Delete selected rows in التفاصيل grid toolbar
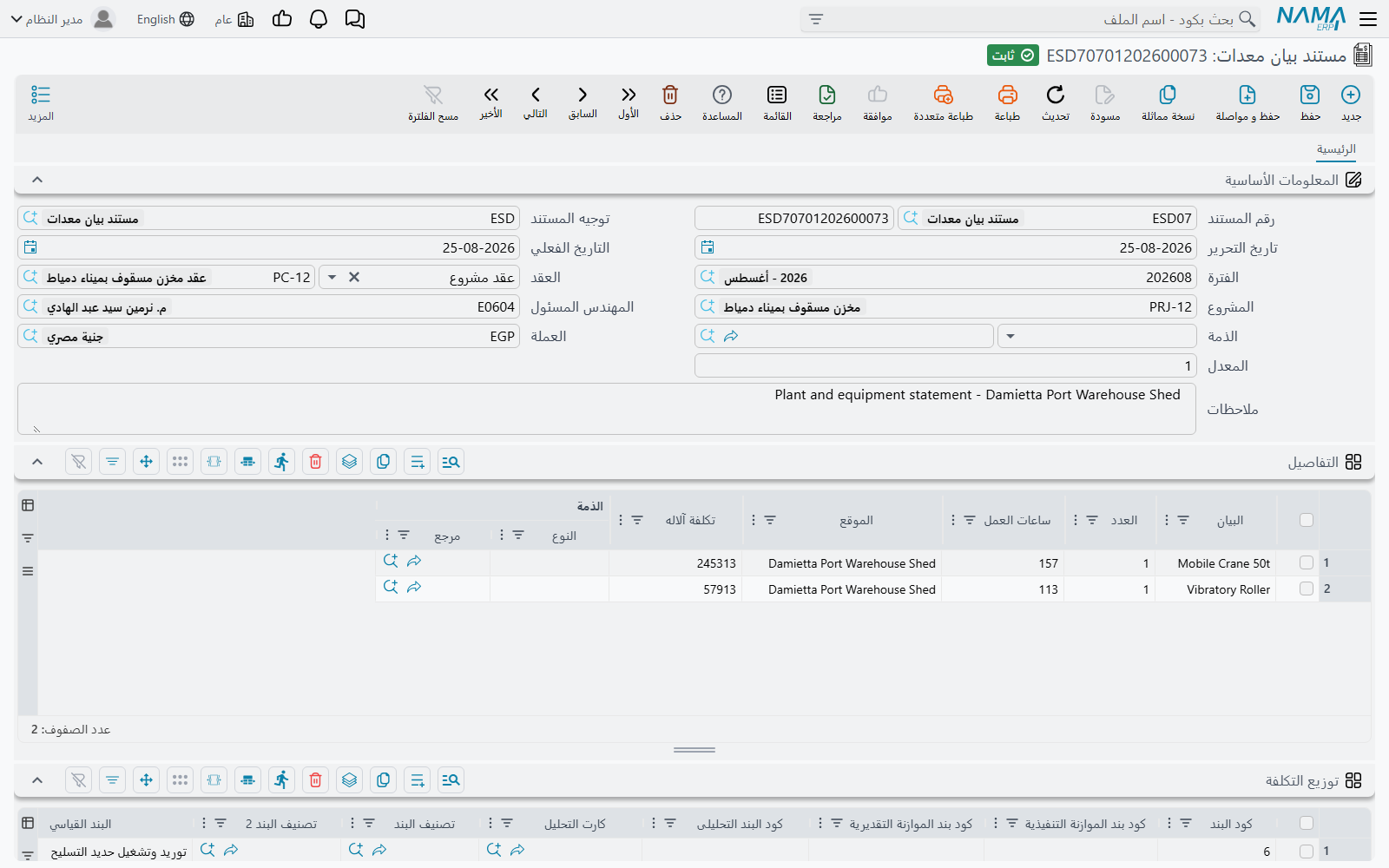This screenshot has width=1389, height=868. pyautogui.click(x=316, y=462)
